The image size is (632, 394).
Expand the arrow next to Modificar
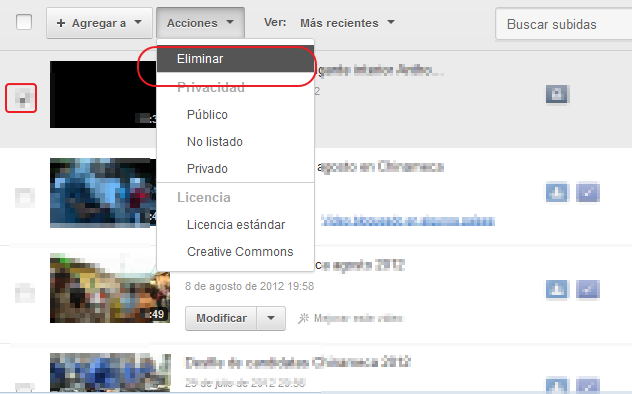coord(271,318)
